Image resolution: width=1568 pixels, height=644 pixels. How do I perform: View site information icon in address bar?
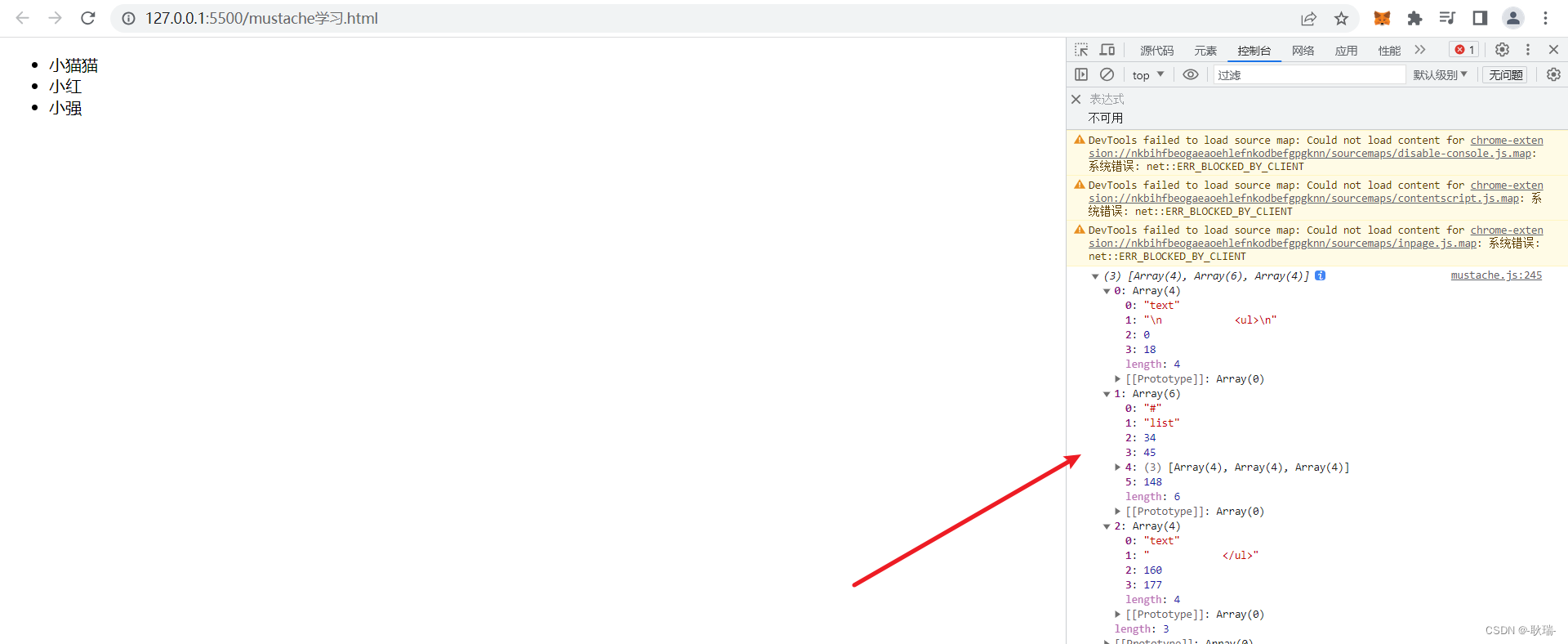tap(128, 18)
